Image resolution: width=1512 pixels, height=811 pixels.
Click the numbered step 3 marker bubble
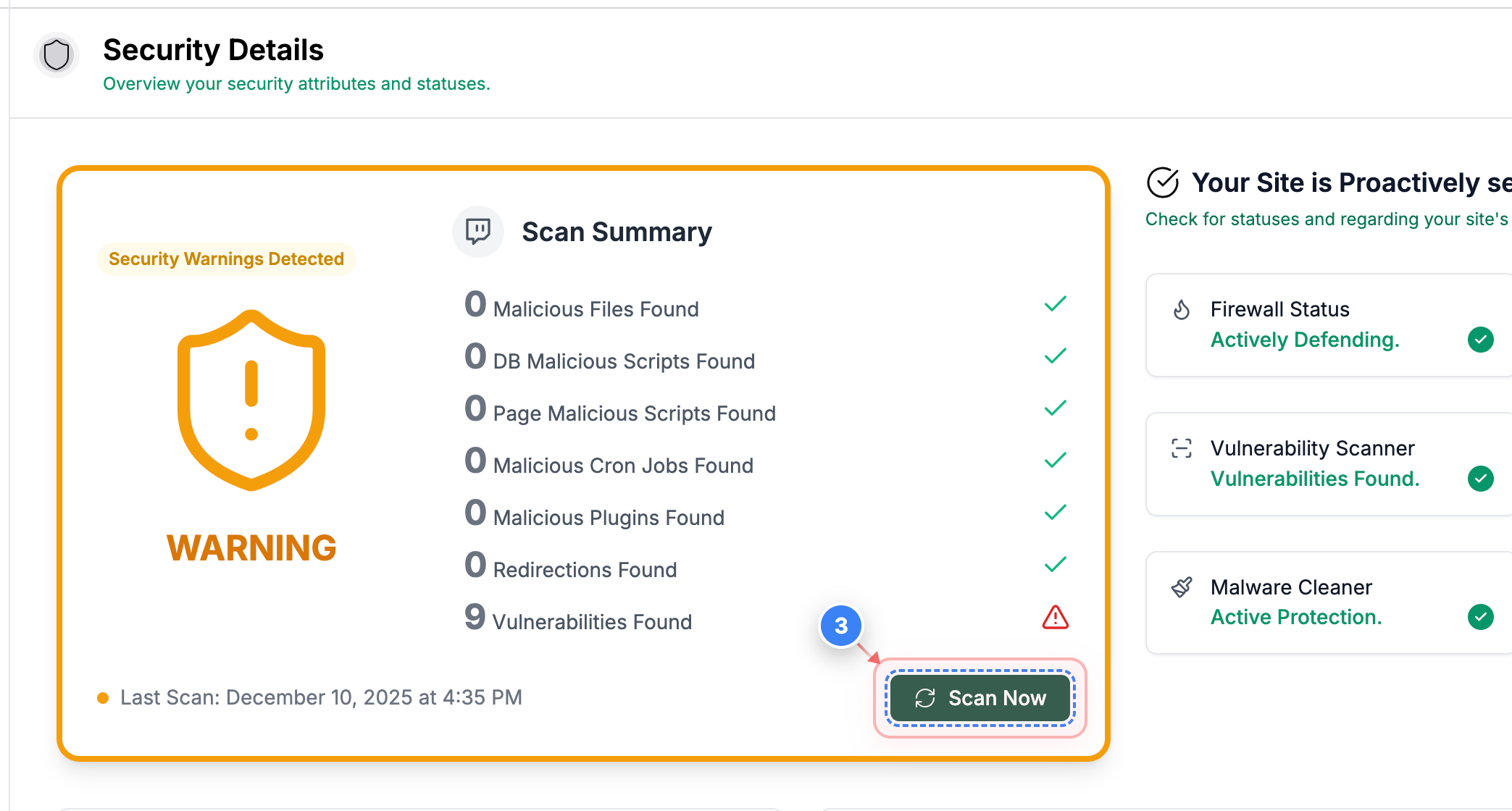tap(840, 626)
